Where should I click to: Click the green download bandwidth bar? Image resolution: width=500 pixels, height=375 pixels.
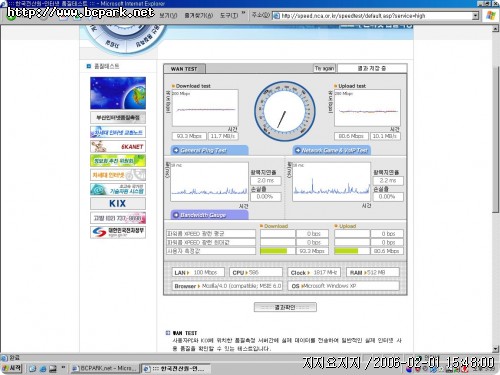click(273, 251)
